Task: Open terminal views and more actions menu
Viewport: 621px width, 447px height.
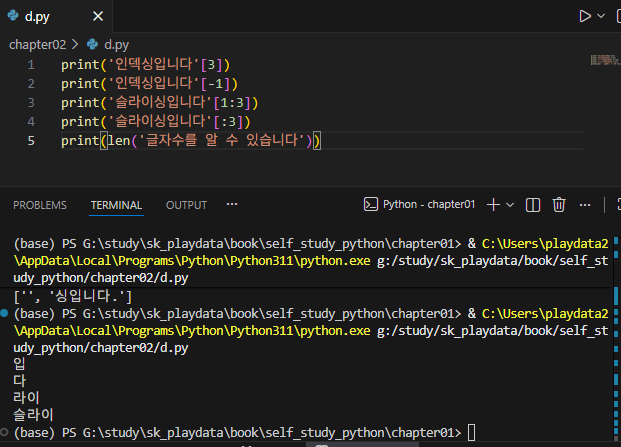Action: [x=585, y=205]
